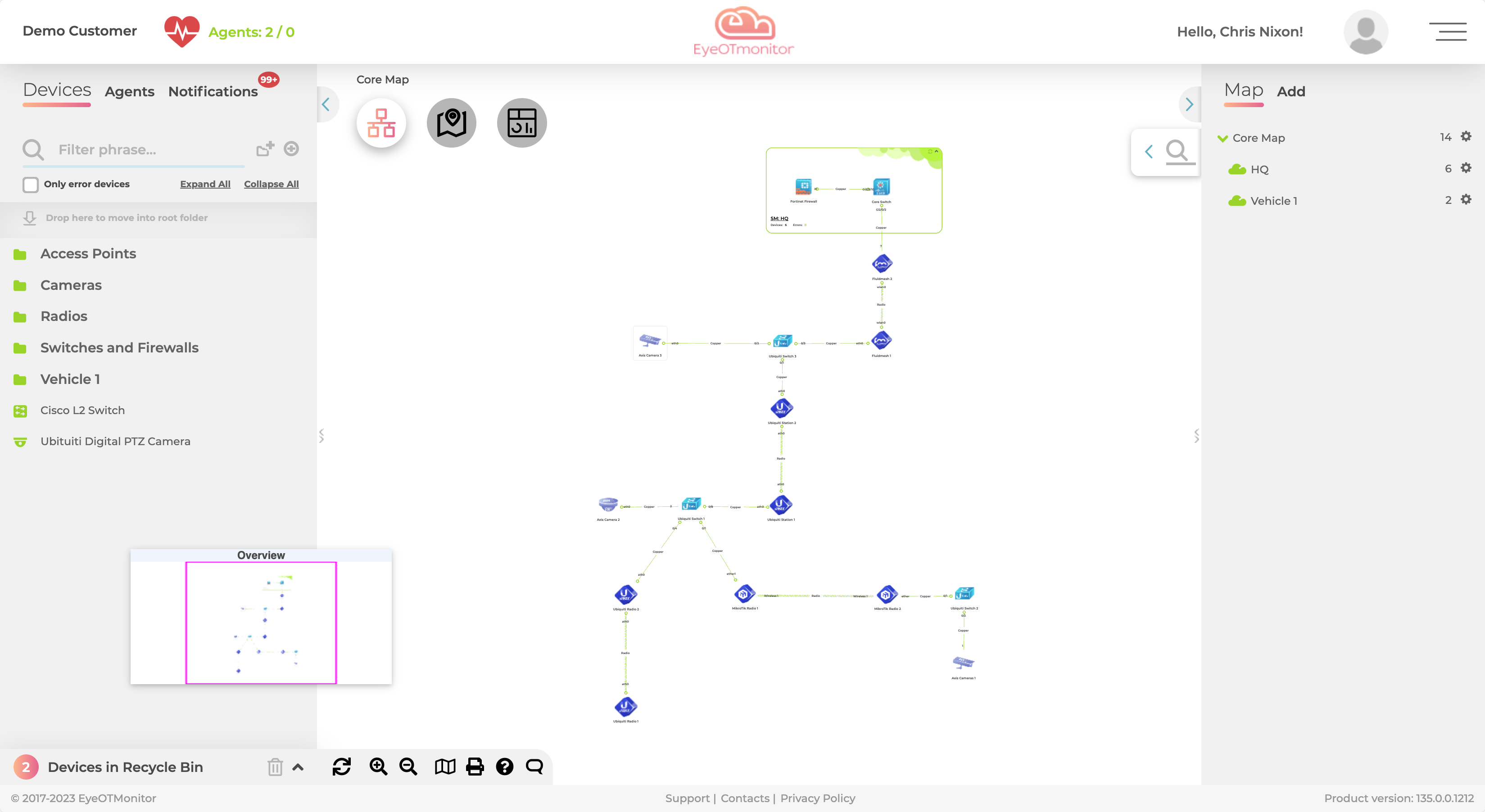Toggle the overview minimap icon
This screenshot has height=812, width=1485.
coord(444,767)
